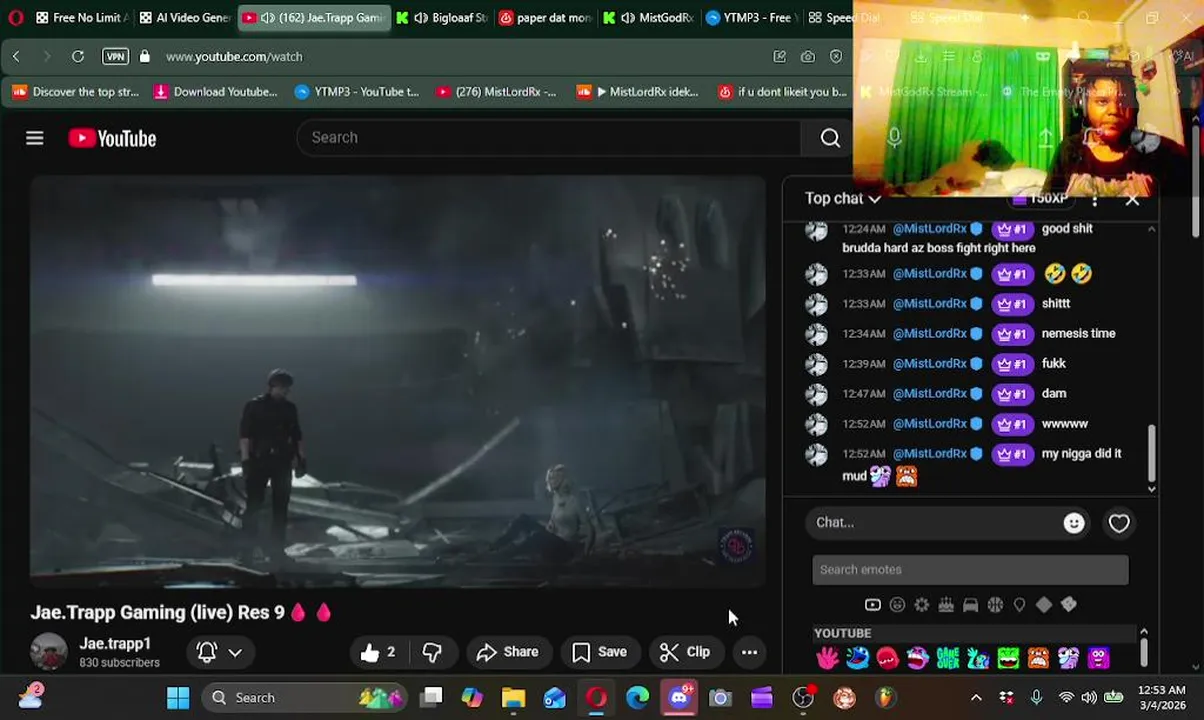Open the Jae.trapp1 channel name link
Image resolution: width=1204 pixels, height=720 pixels.
115,644
